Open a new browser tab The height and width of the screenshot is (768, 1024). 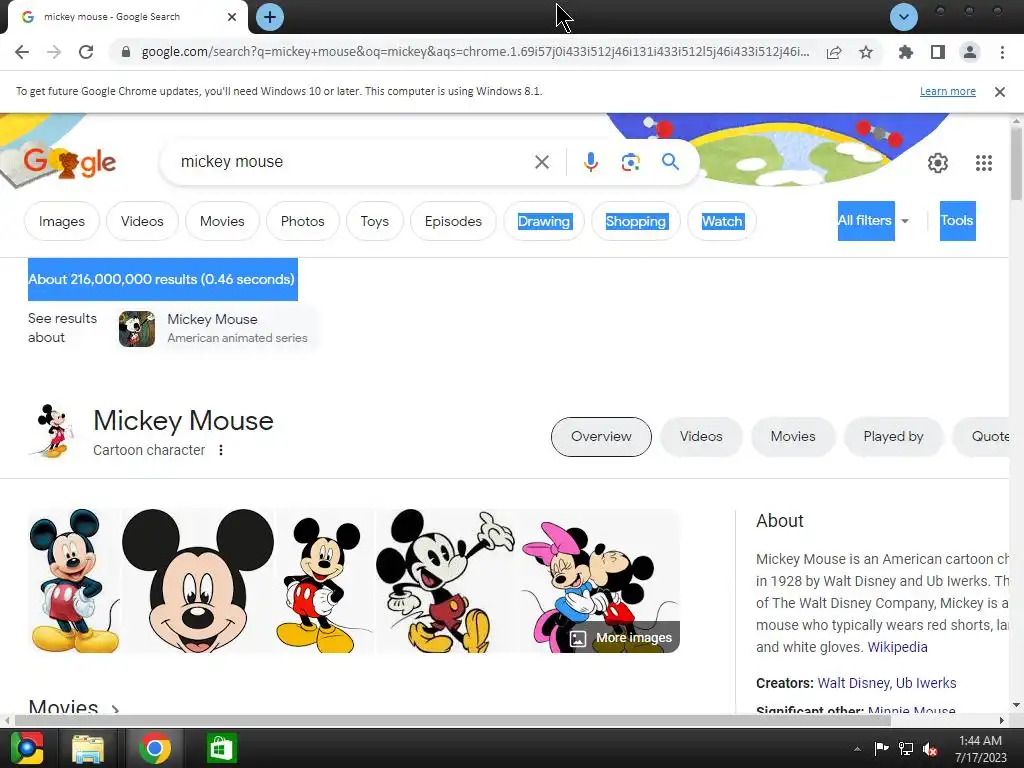pyautogui.click(x=270, y=17)
